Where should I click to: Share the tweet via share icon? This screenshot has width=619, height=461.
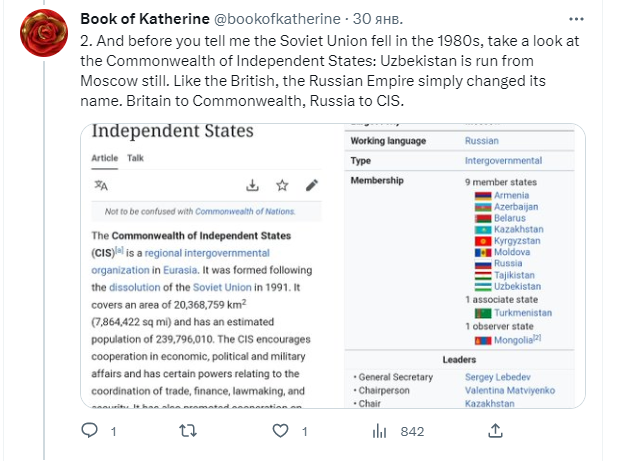point(494,431)
